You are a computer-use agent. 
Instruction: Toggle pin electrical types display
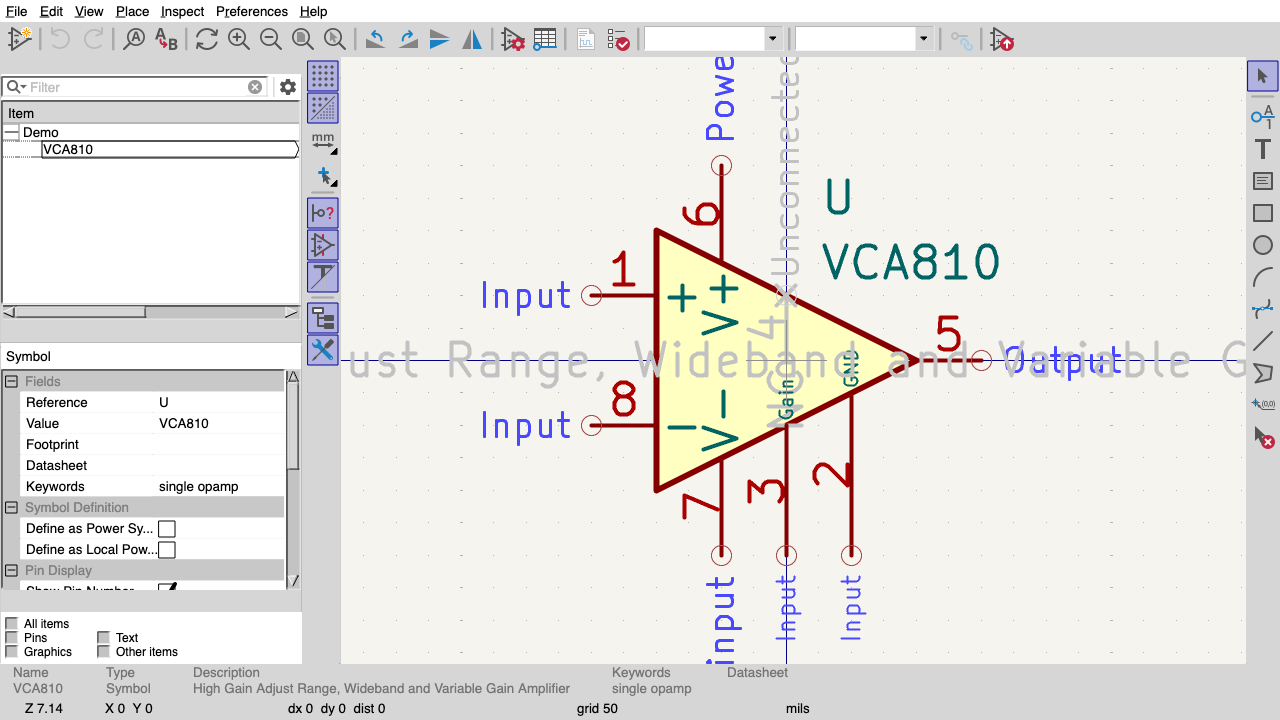pos(323,244)
